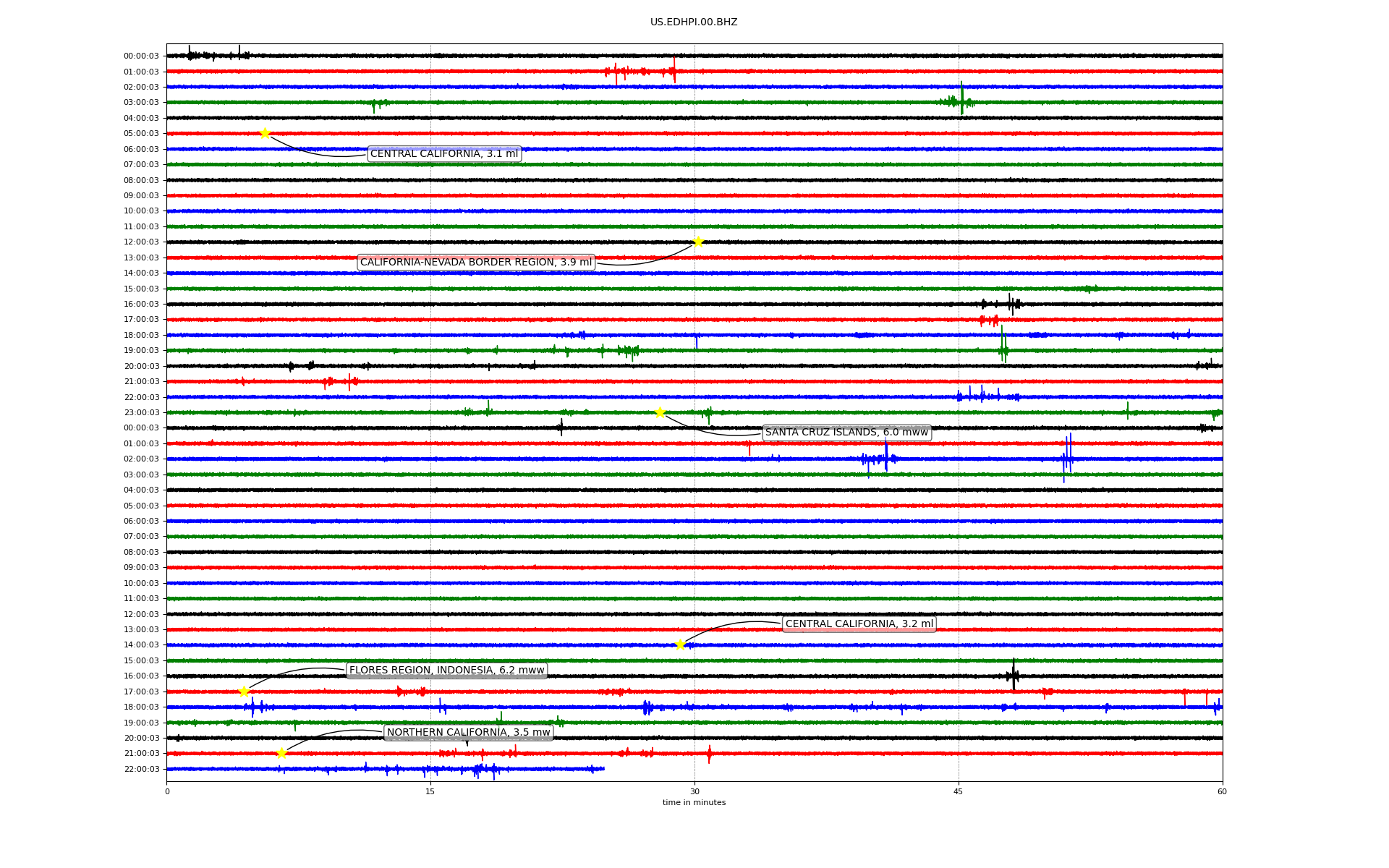The height and width of the screenshot is (868, 1389).
Task: Select the FLORES REGION, INDONESIA, 6.2 mww label
Action: click(x=446, y=671)
